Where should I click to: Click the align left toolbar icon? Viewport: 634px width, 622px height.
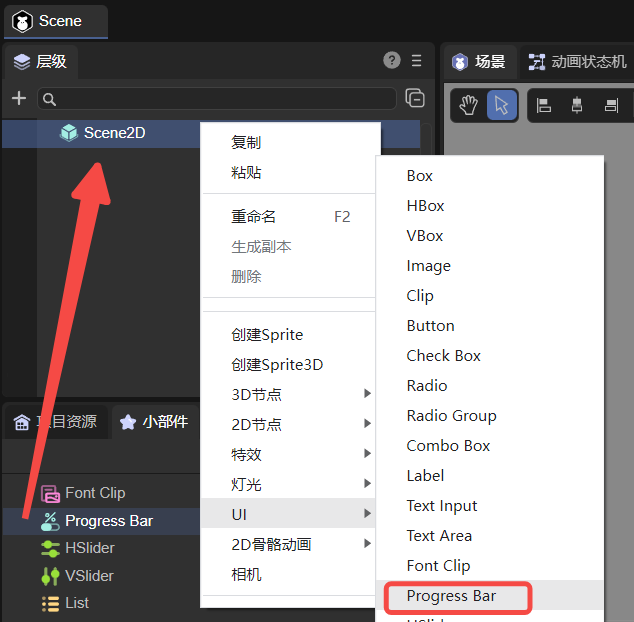tap(544, 104)
